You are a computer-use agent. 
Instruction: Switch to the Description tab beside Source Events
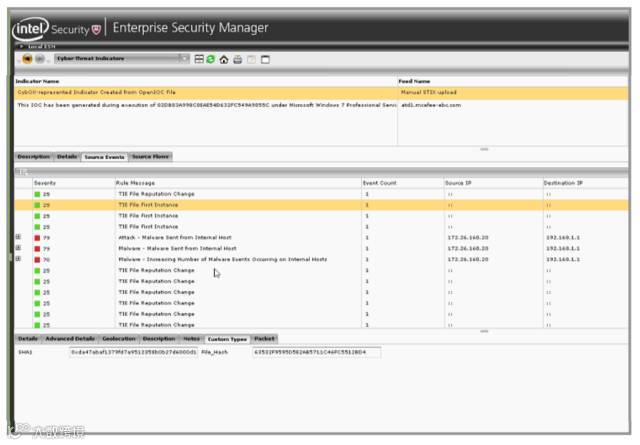tap(34, 157)
